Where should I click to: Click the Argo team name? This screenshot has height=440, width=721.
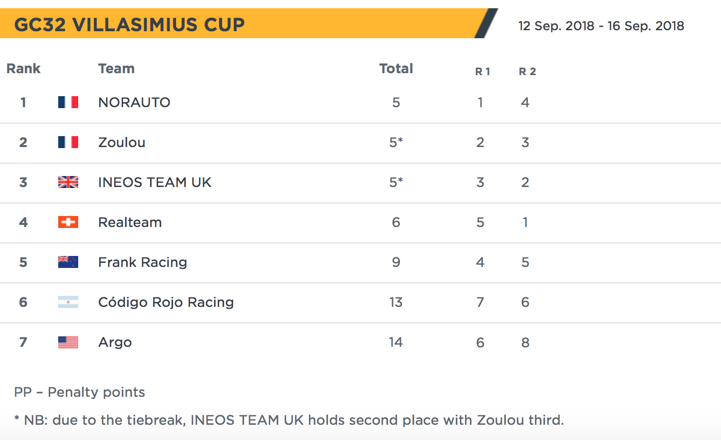pyautogui.click(x=115, y=342)
